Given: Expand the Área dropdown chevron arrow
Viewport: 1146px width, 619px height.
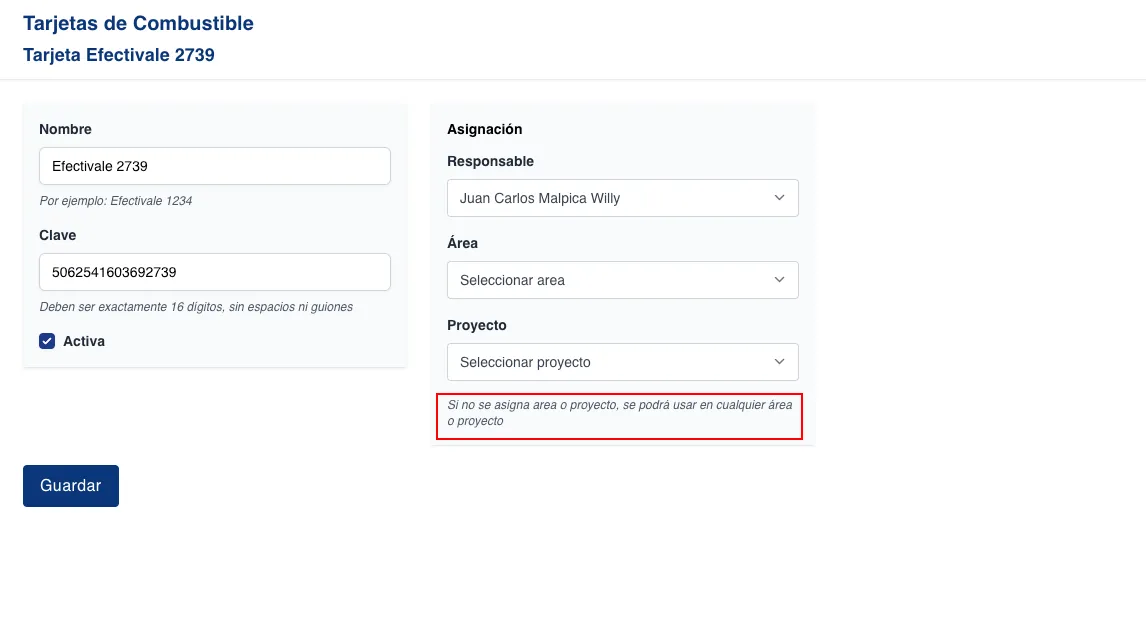Looking at the screenshot, I should (x=780, y=280).
